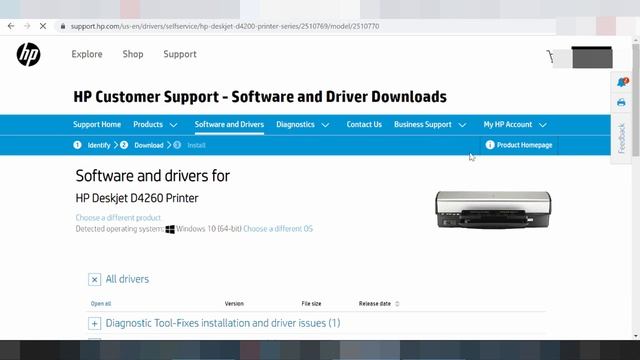Click the Version column header
640x360 pixels.
coord(234,304)
